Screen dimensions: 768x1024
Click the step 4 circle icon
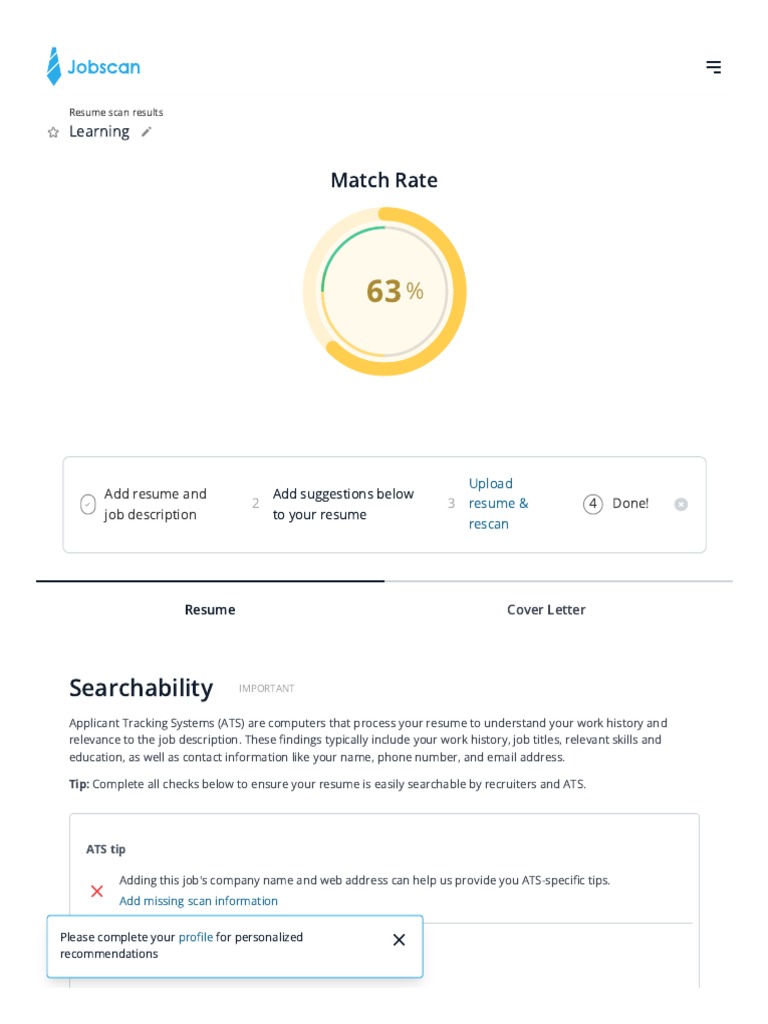click(593, 504)
